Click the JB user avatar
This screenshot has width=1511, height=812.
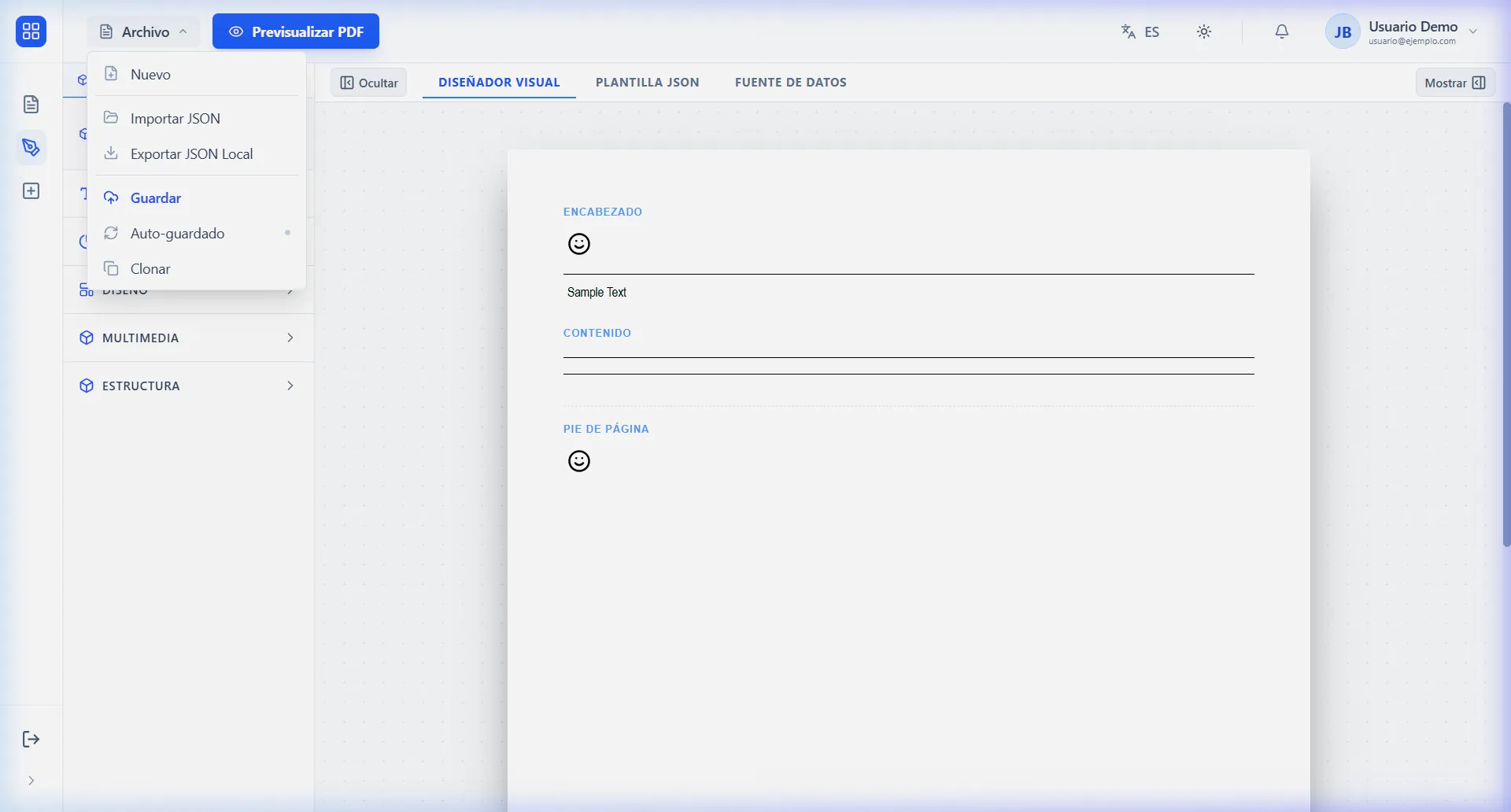[x=1343, y=32]
